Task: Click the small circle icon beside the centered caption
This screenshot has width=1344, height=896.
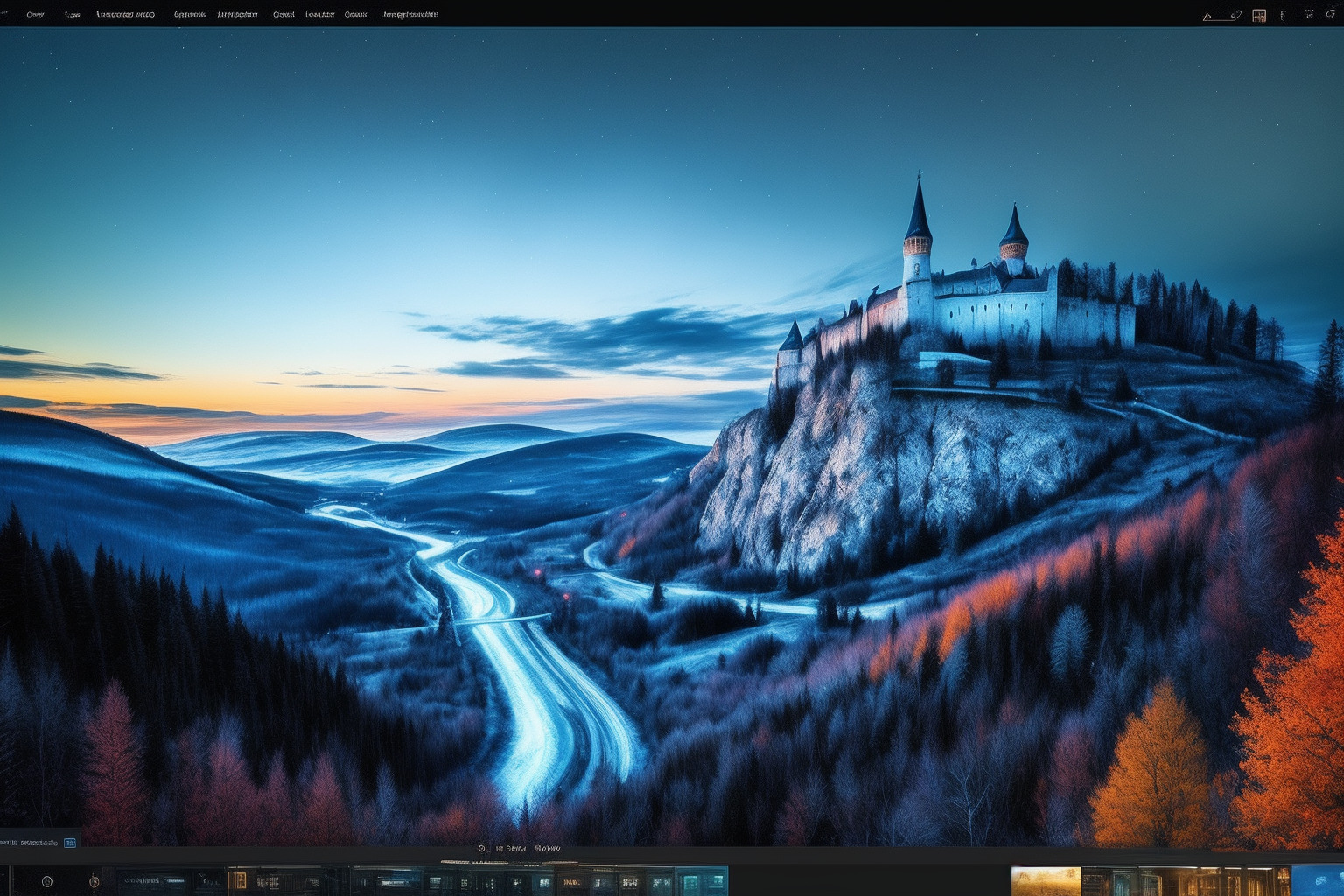Action: [x=481, y=848]
